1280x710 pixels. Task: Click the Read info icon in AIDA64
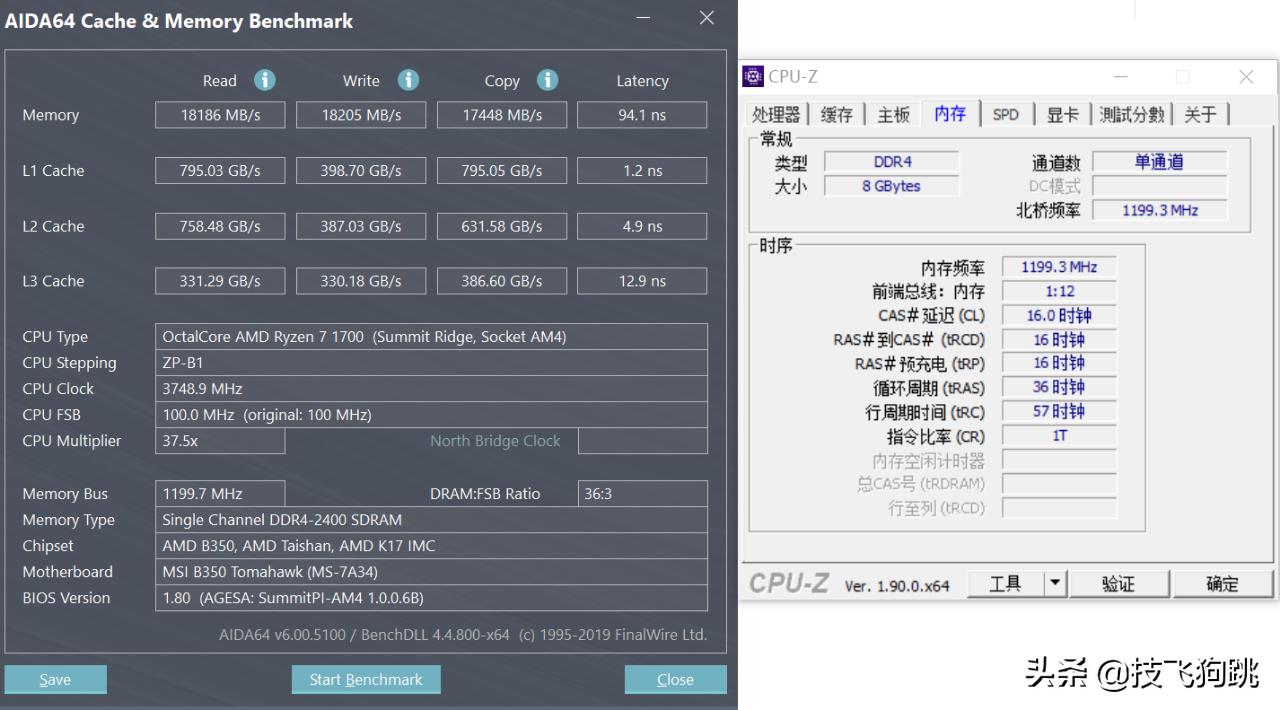[x=264, y=80]
